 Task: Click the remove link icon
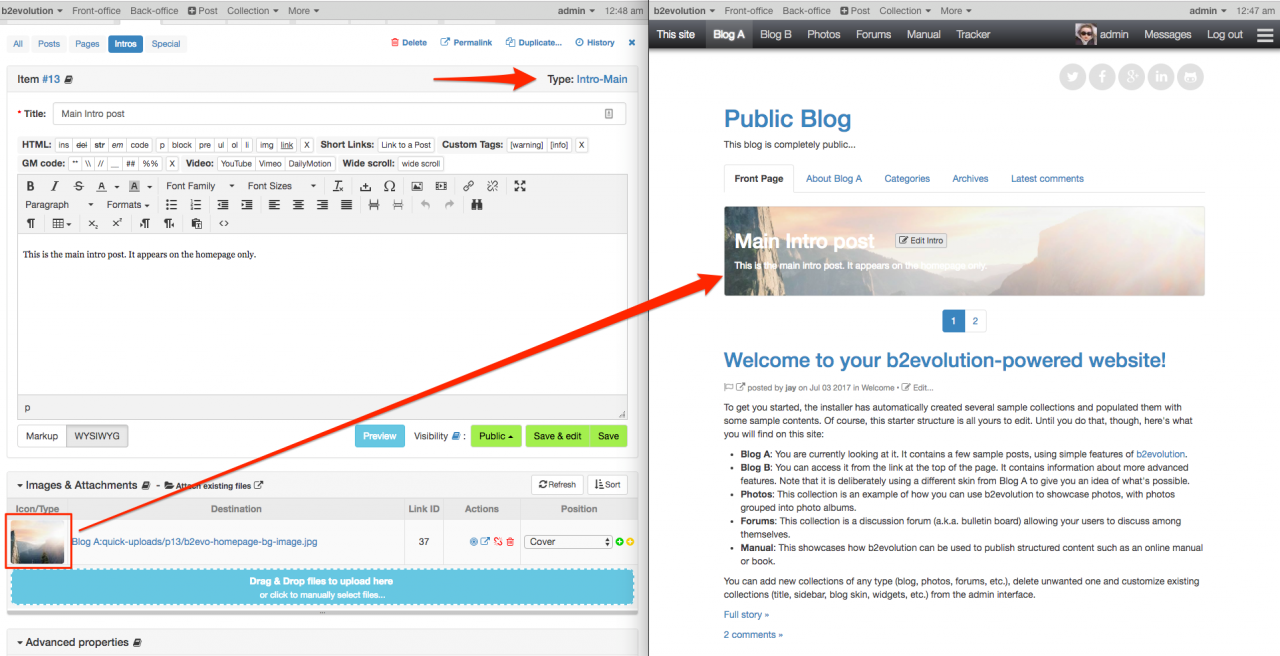coord(492,186)
